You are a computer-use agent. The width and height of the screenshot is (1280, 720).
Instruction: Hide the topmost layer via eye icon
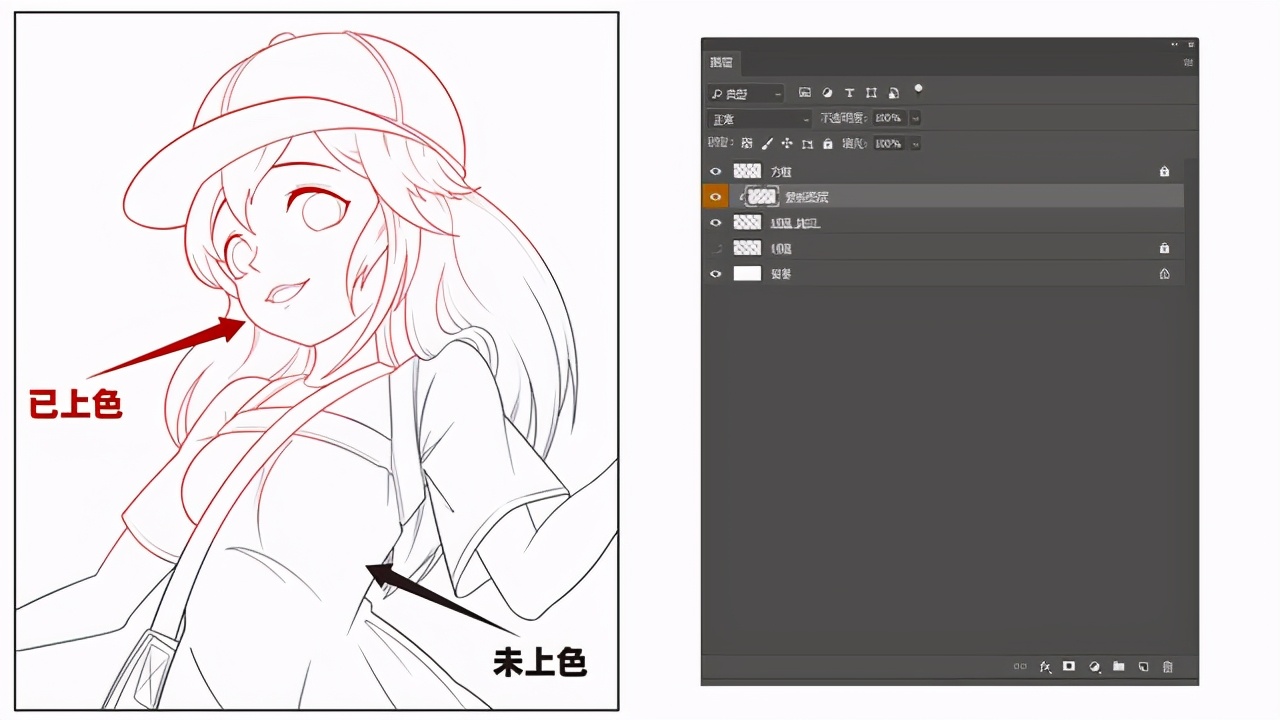(715, 172)
